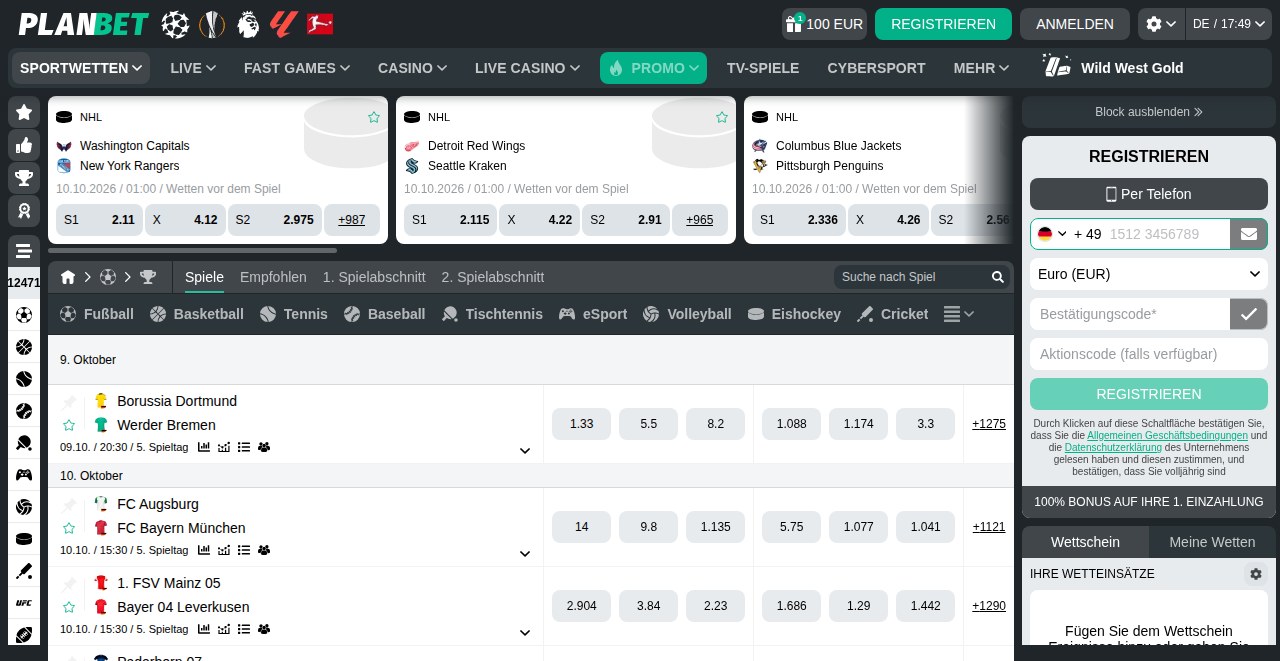Open bet slip settings gear
This screenshot has height=661, width=1280.
tap(1256, 574)
